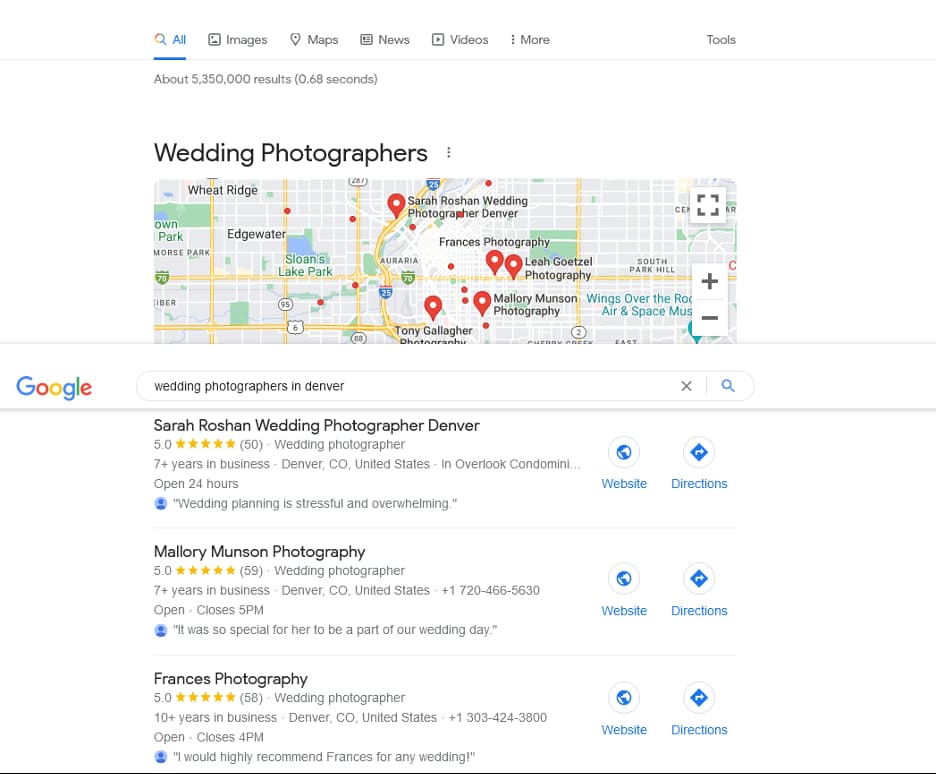This screenshot has width=936, height=774.
Task: Get Directions to Sarah Roshan Wedding Photographer
Action: [699, 453]
